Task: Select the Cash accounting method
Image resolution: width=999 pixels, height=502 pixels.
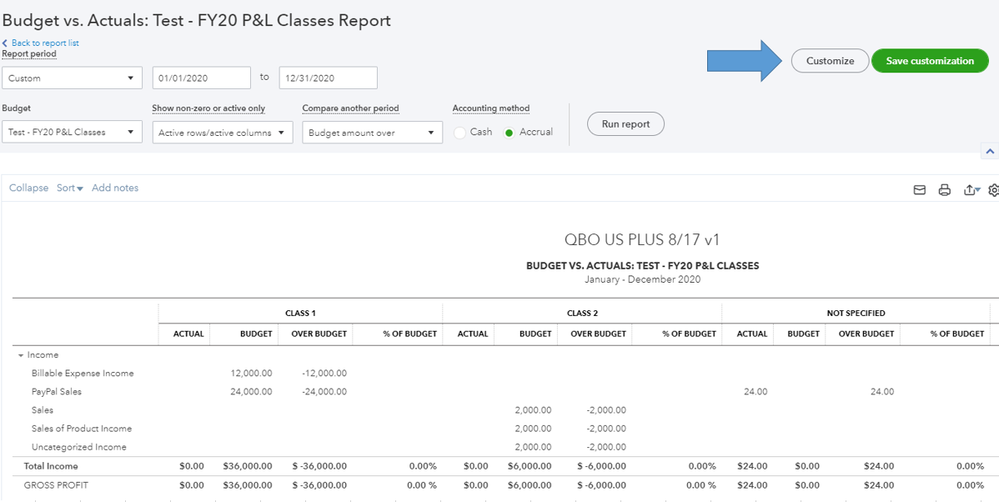Action: point(461,132)
